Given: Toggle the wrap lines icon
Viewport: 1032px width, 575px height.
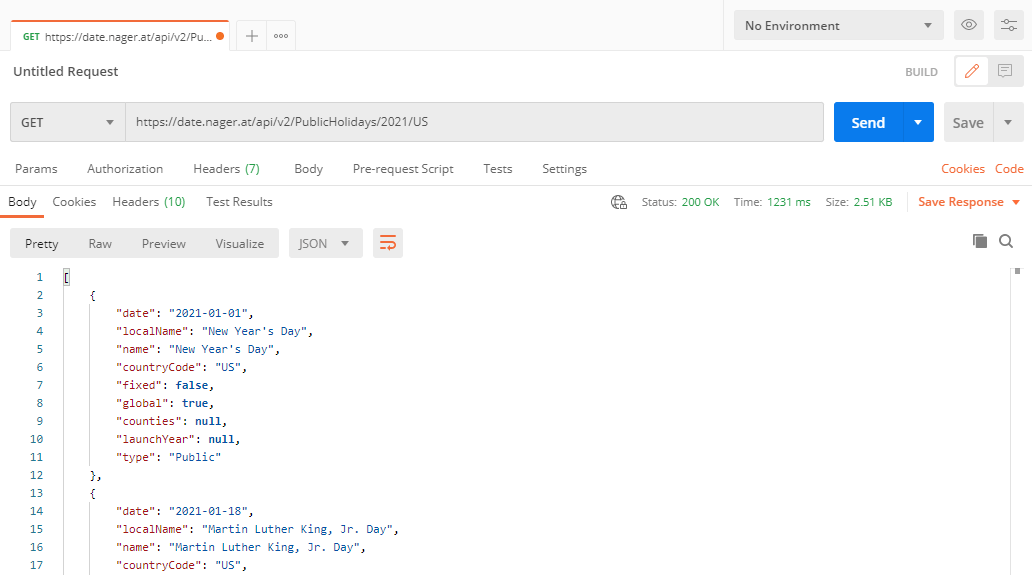Looking at the screenshot, I should coord(388,243).
